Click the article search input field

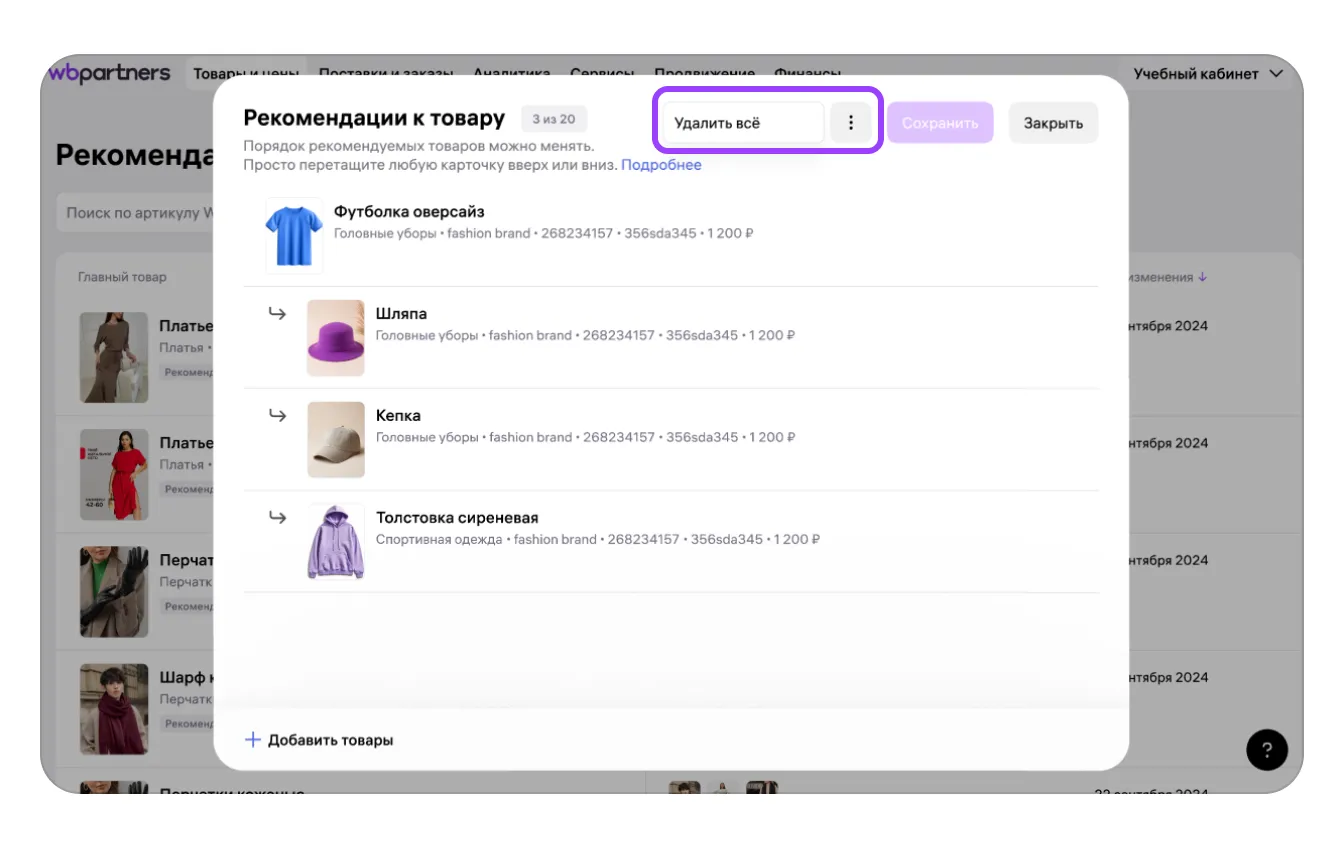pos(135,213)
